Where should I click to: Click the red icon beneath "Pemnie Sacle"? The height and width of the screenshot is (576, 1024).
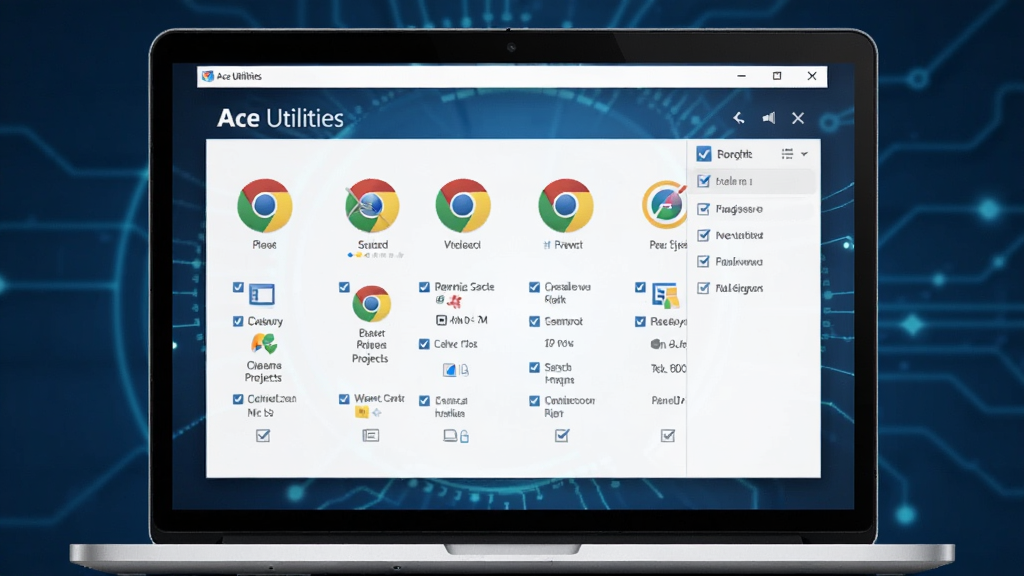[x=454, y=301]
